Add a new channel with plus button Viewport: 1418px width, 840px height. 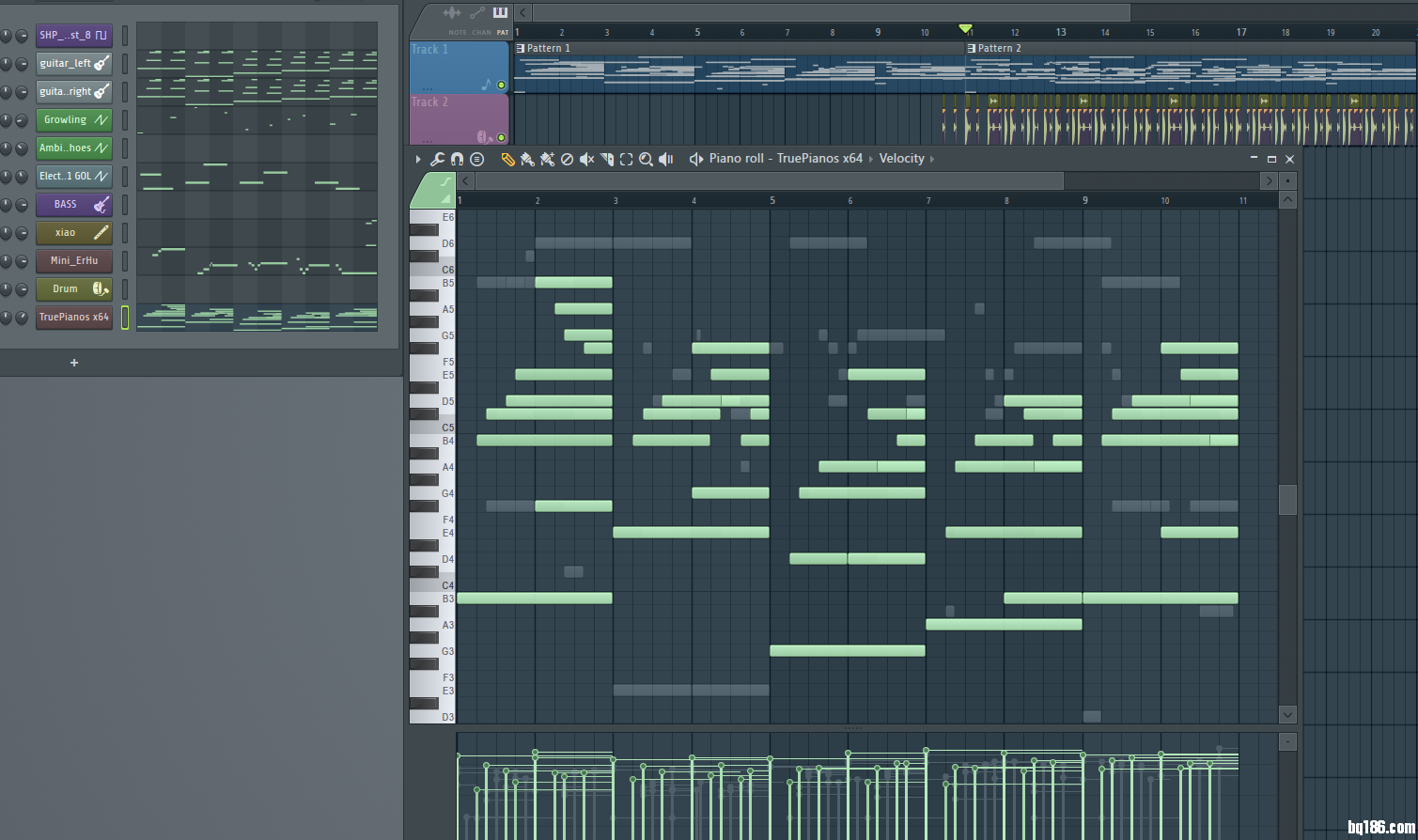pos(74,363)
